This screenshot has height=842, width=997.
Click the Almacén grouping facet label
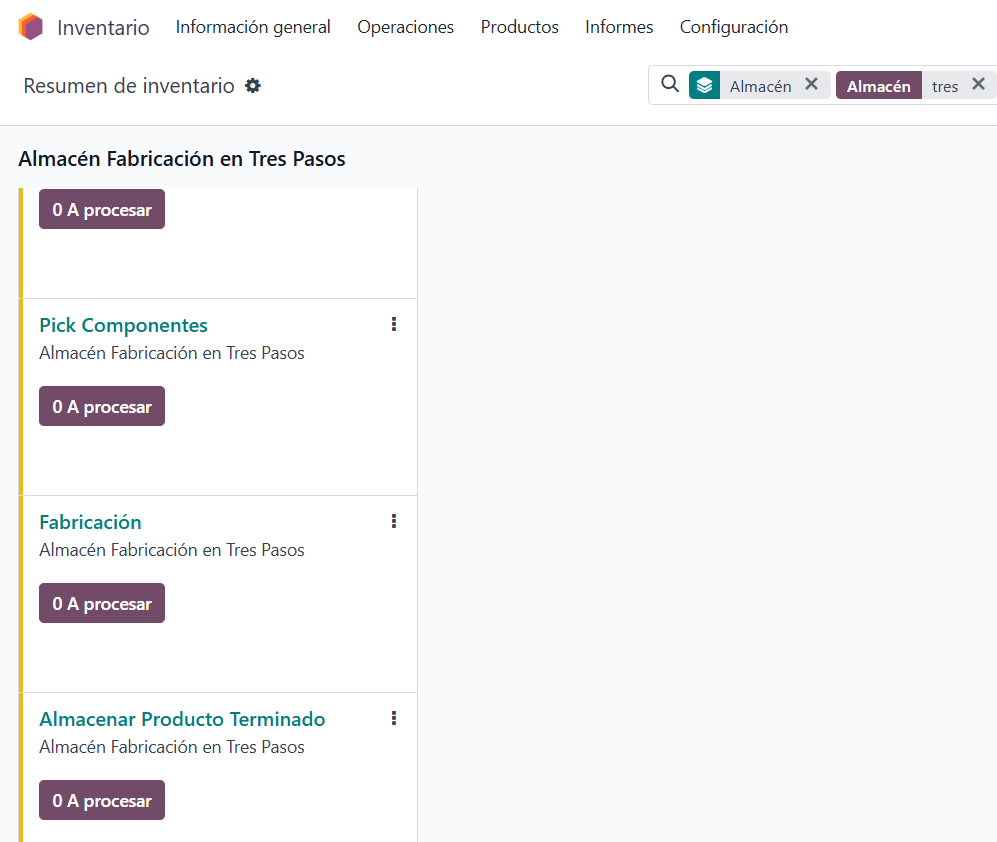tap(760, 86)
